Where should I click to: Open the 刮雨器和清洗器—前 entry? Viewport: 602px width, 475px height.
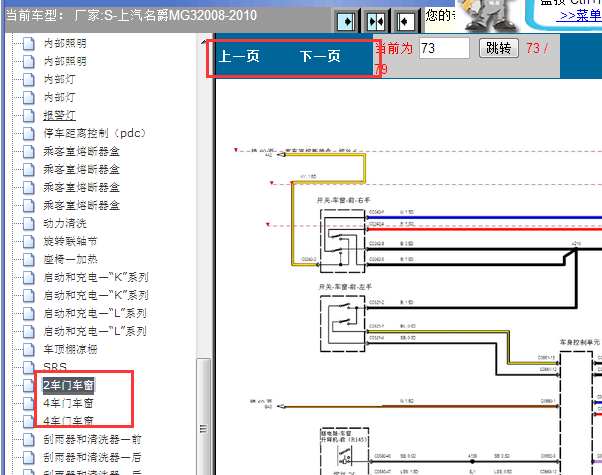(x=92, y=439)
